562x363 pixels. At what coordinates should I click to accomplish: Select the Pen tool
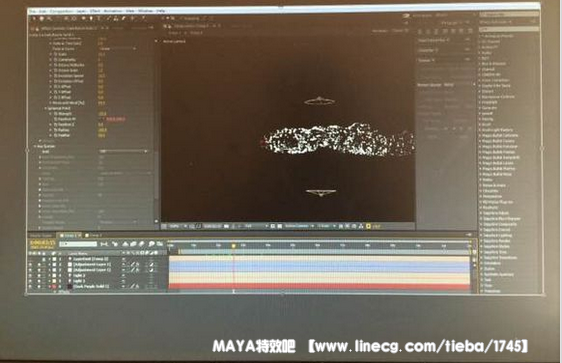pos(91,18)
